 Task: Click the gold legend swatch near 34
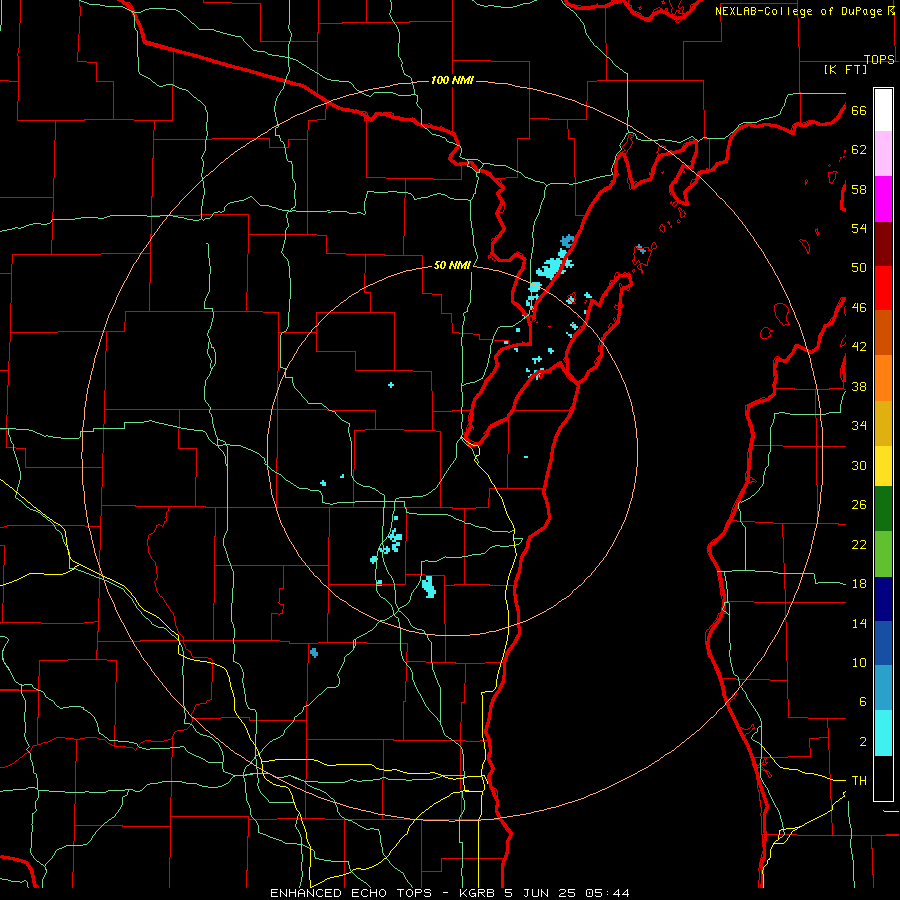tap(883, 423)
